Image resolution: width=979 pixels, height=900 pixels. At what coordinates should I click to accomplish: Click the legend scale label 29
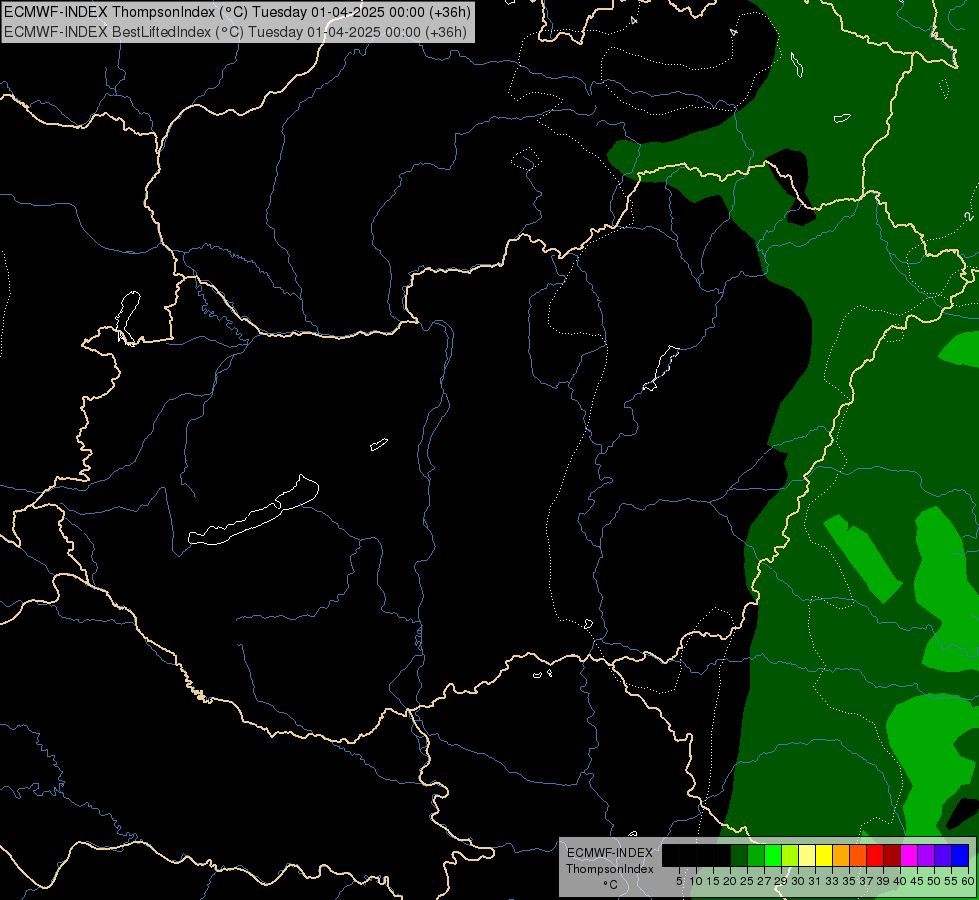781,881
